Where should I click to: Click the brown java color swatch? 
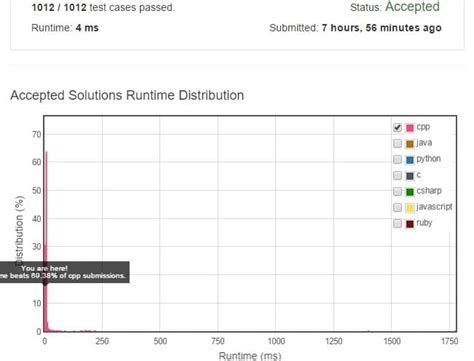[x=410, y=144]
